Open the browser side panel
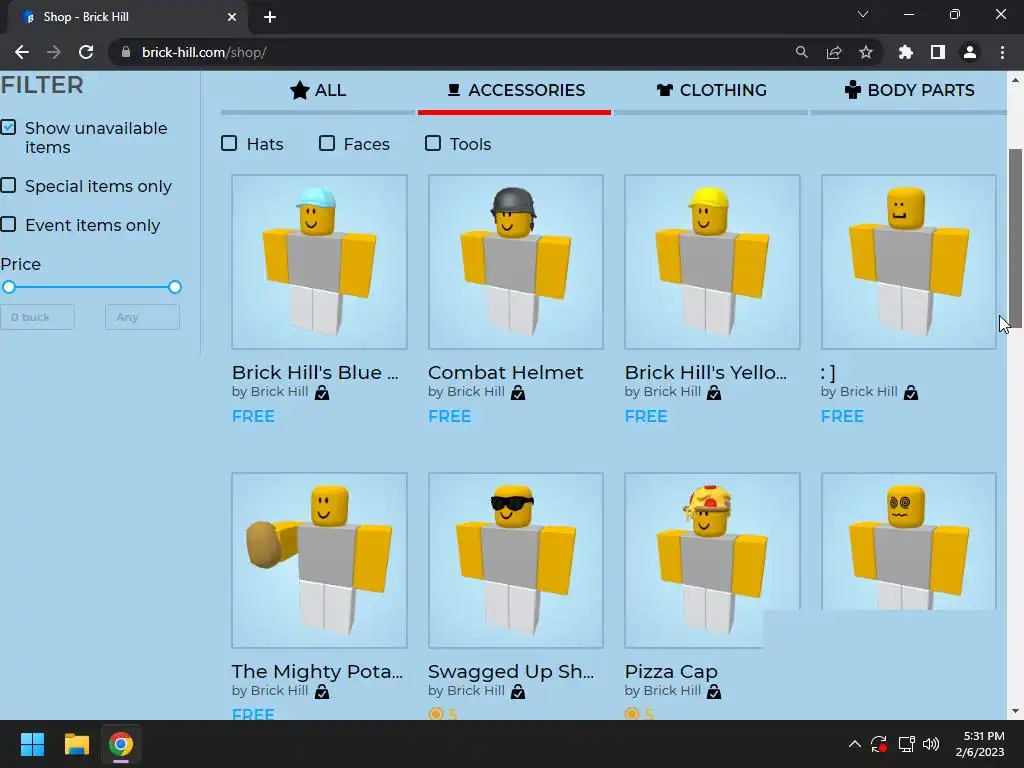The width and height of the screenshot is (1024, 768). [x=938, y=52]
